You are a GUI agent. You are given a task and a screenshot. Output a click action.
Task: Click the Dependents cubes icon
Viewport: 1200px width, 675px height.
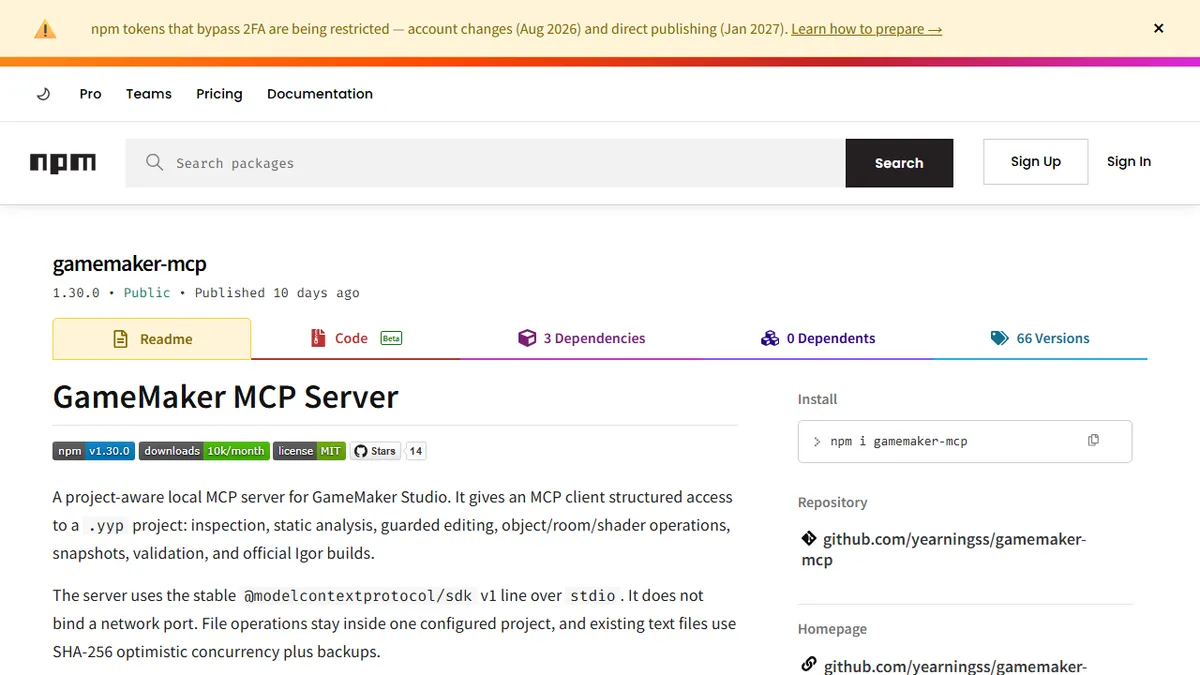pos(770,338)
